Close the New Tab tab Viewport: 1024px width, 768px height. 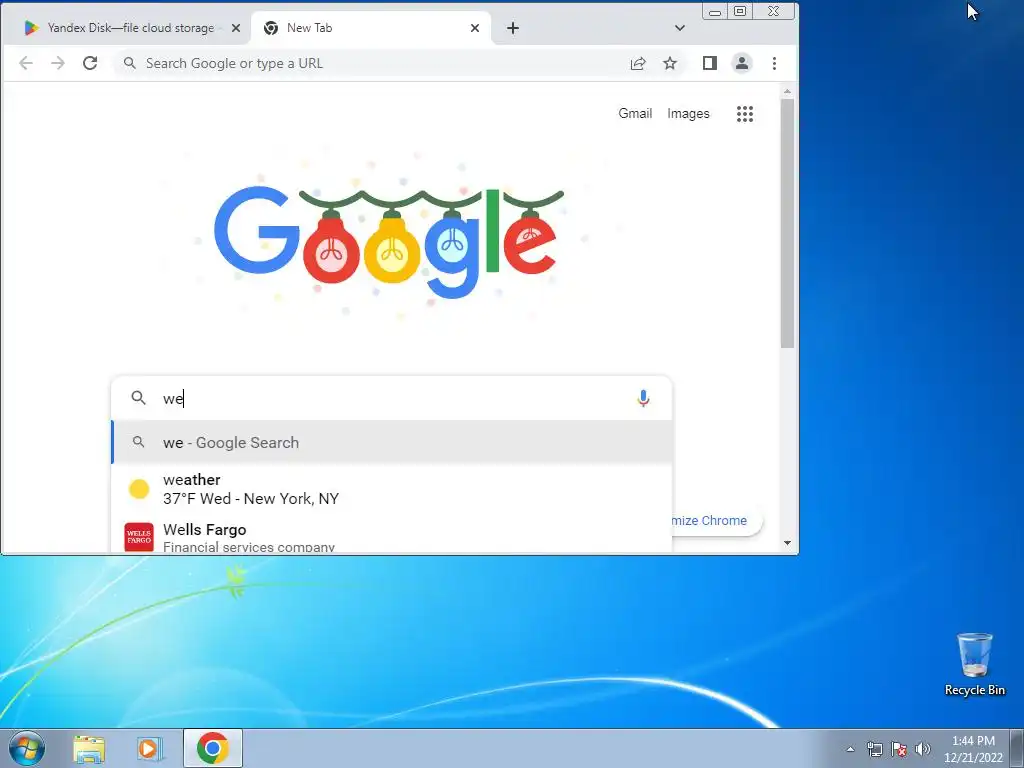click(475, 28)
